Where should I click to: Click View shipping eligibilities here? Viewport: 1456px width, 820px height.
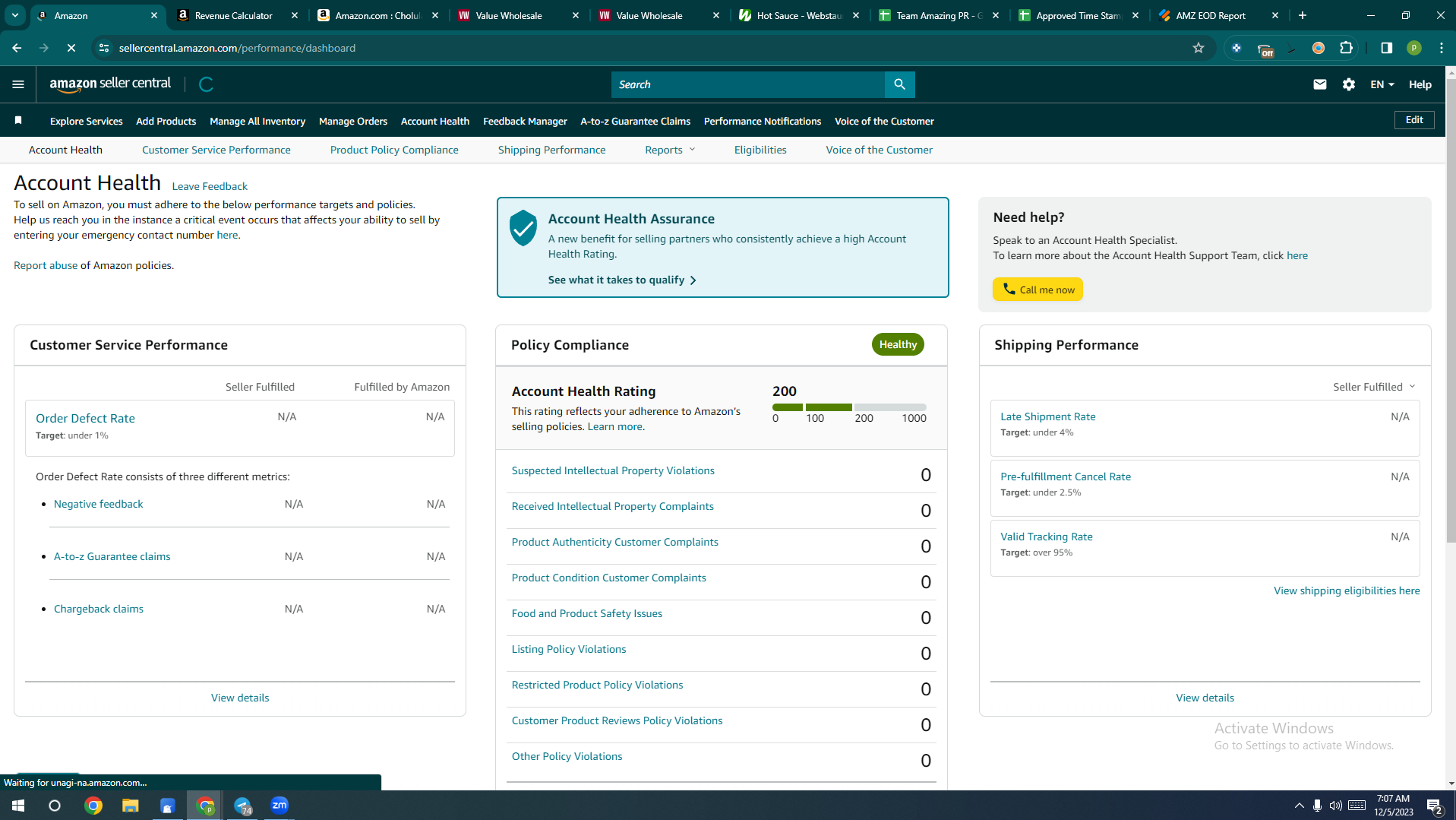click(1347, 590)
